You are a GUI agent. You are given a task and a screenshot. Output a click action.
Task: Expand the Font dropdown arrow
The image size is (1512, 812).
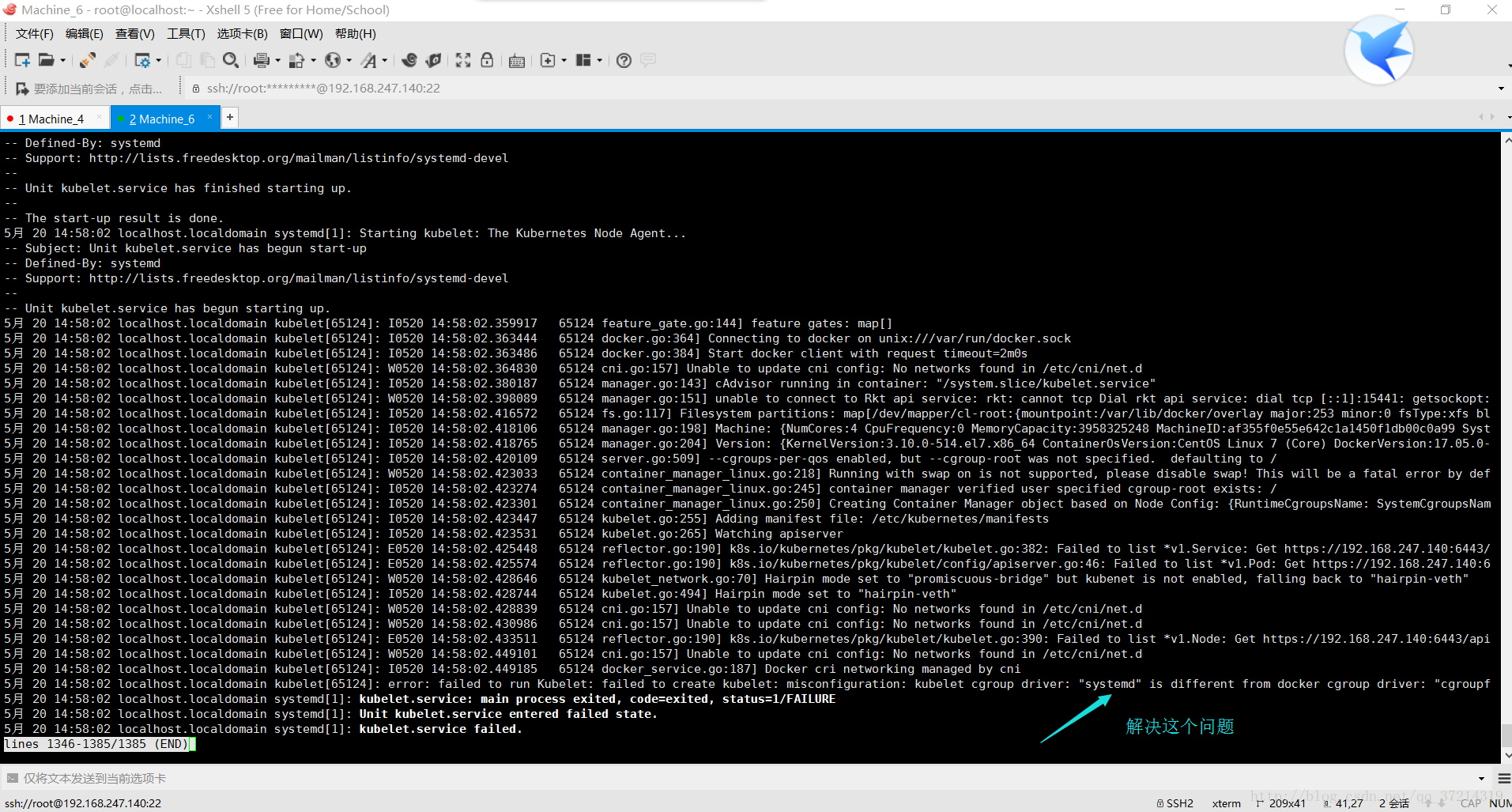(385, 61)
